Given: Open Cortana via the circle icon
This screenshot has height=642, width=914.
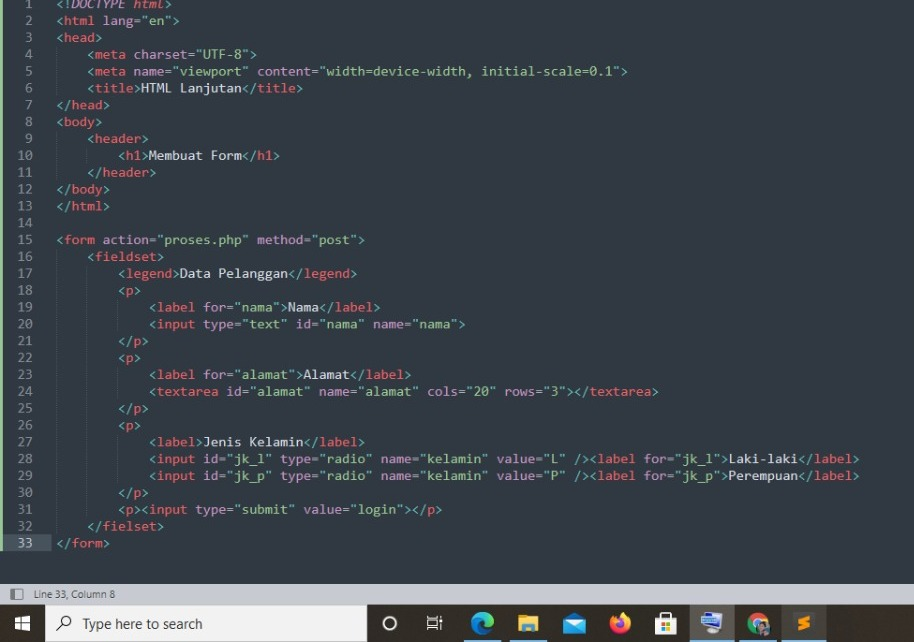Looking at the screenshot, I should (x=389, y=624).
